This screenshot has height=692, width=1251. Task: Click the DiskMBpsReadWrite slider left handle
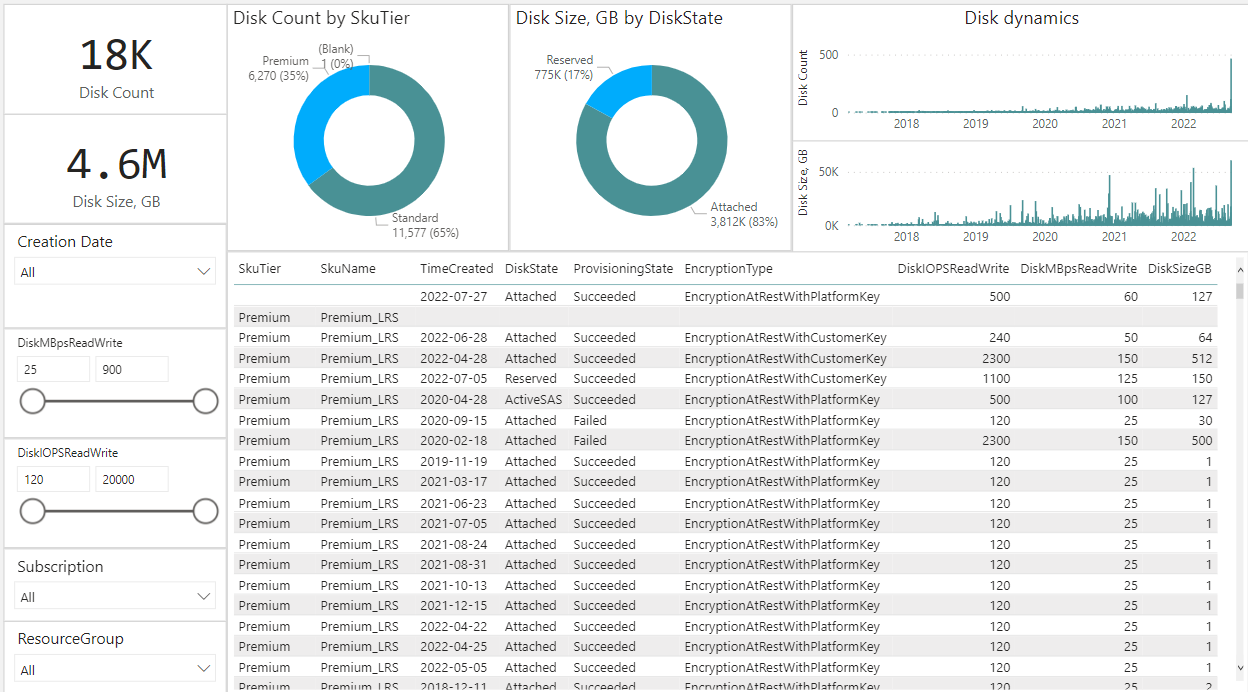tap(33, 401)
